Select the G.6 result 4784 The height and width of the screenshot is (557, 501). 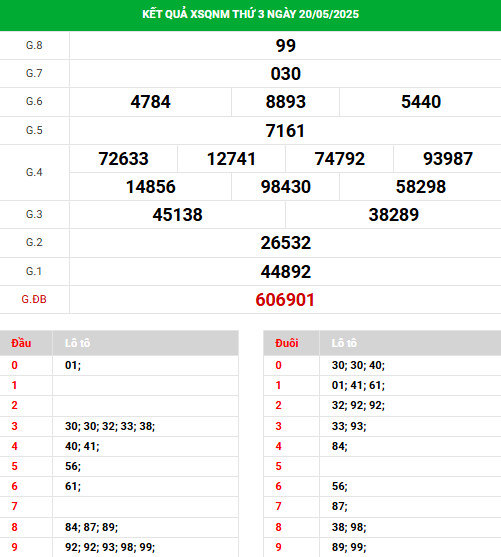(x=150, y=102)
